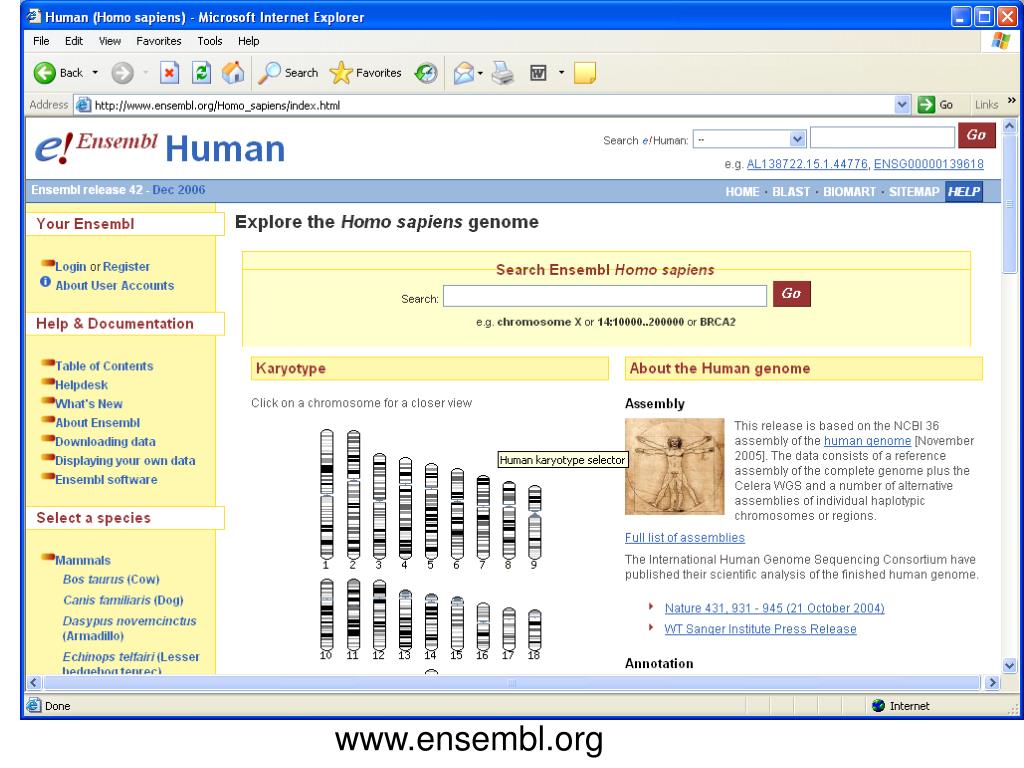Open the Tools menu

210,40
